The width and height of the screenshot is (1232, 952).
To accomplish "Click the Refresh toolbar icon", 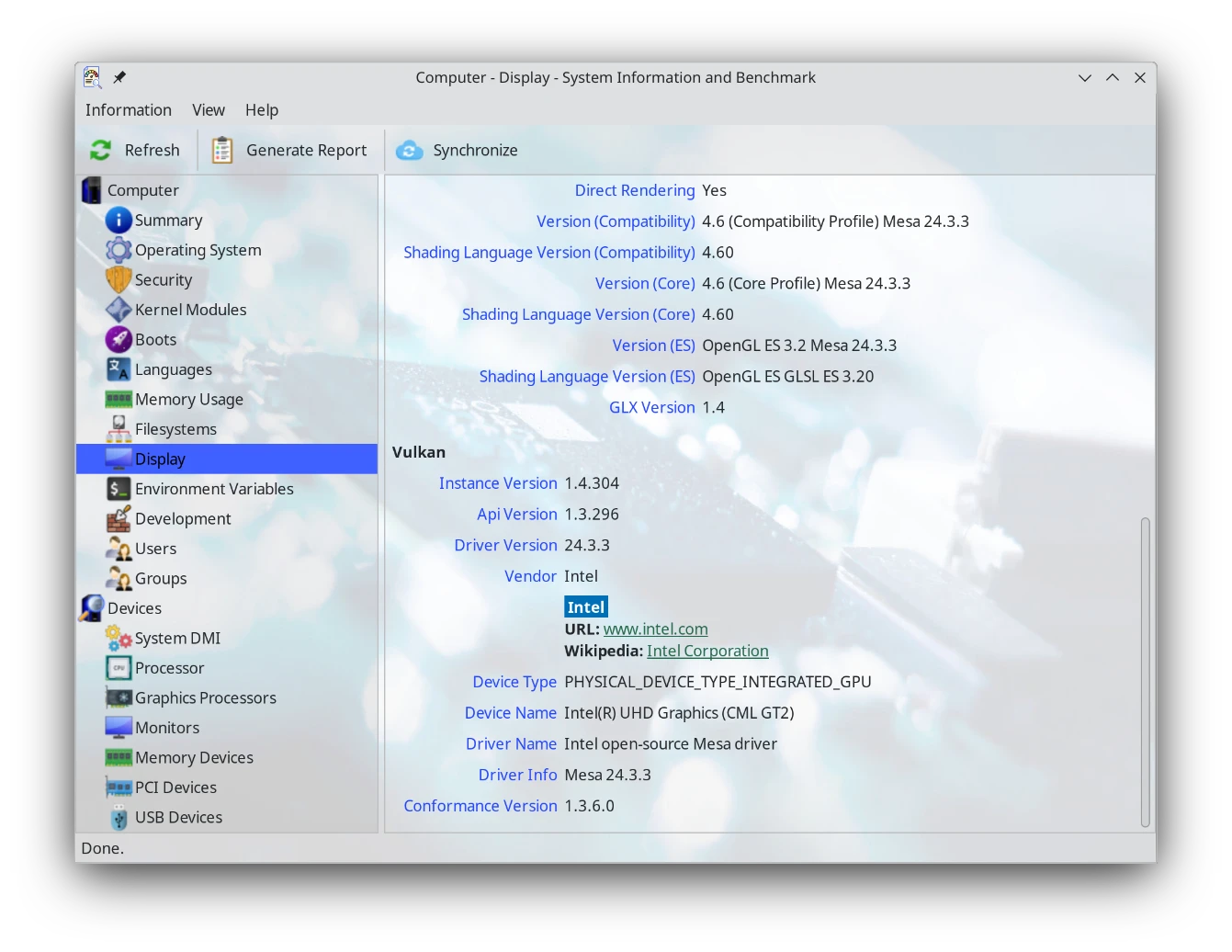I will (101, 150).
